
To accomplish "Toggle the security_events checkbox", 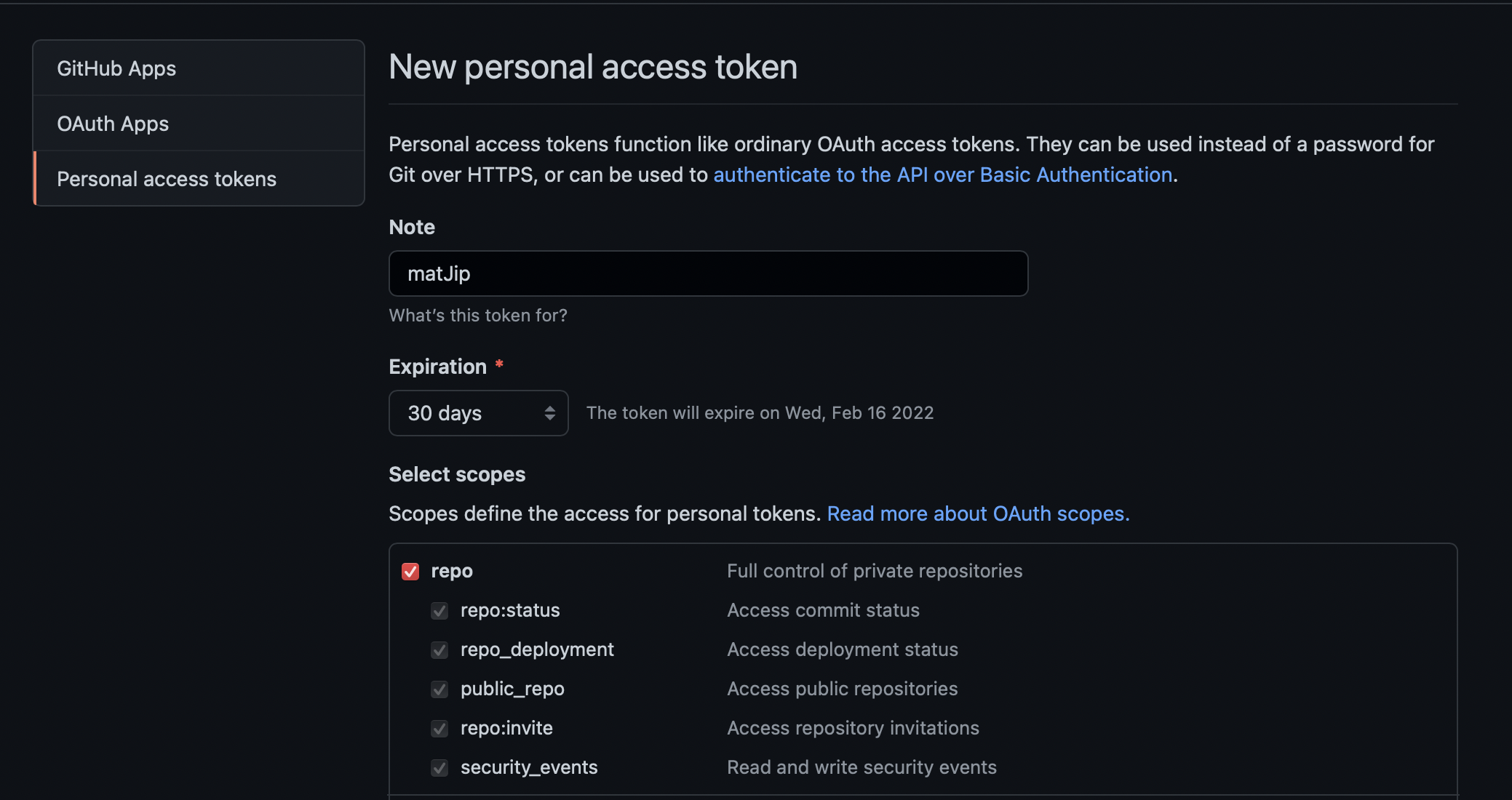I will click(439, 768).
